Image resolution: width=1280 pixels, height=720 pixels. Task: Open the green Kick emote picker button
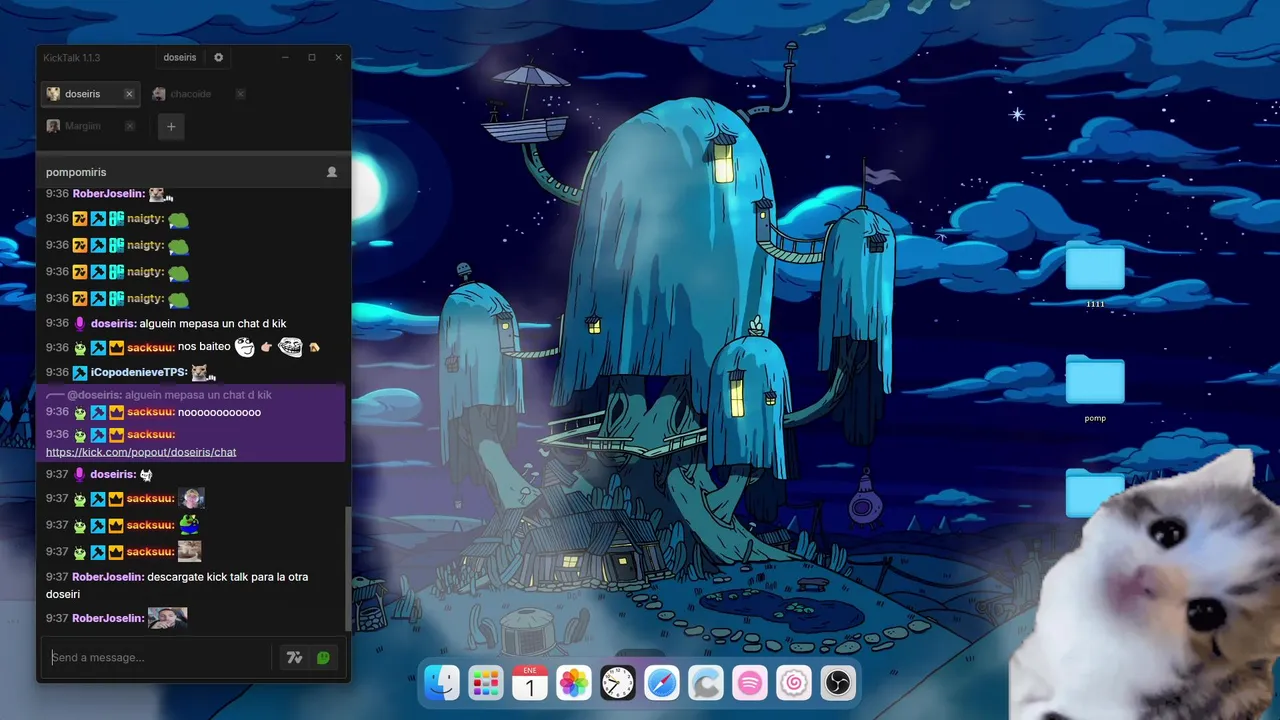pos(323,658)
